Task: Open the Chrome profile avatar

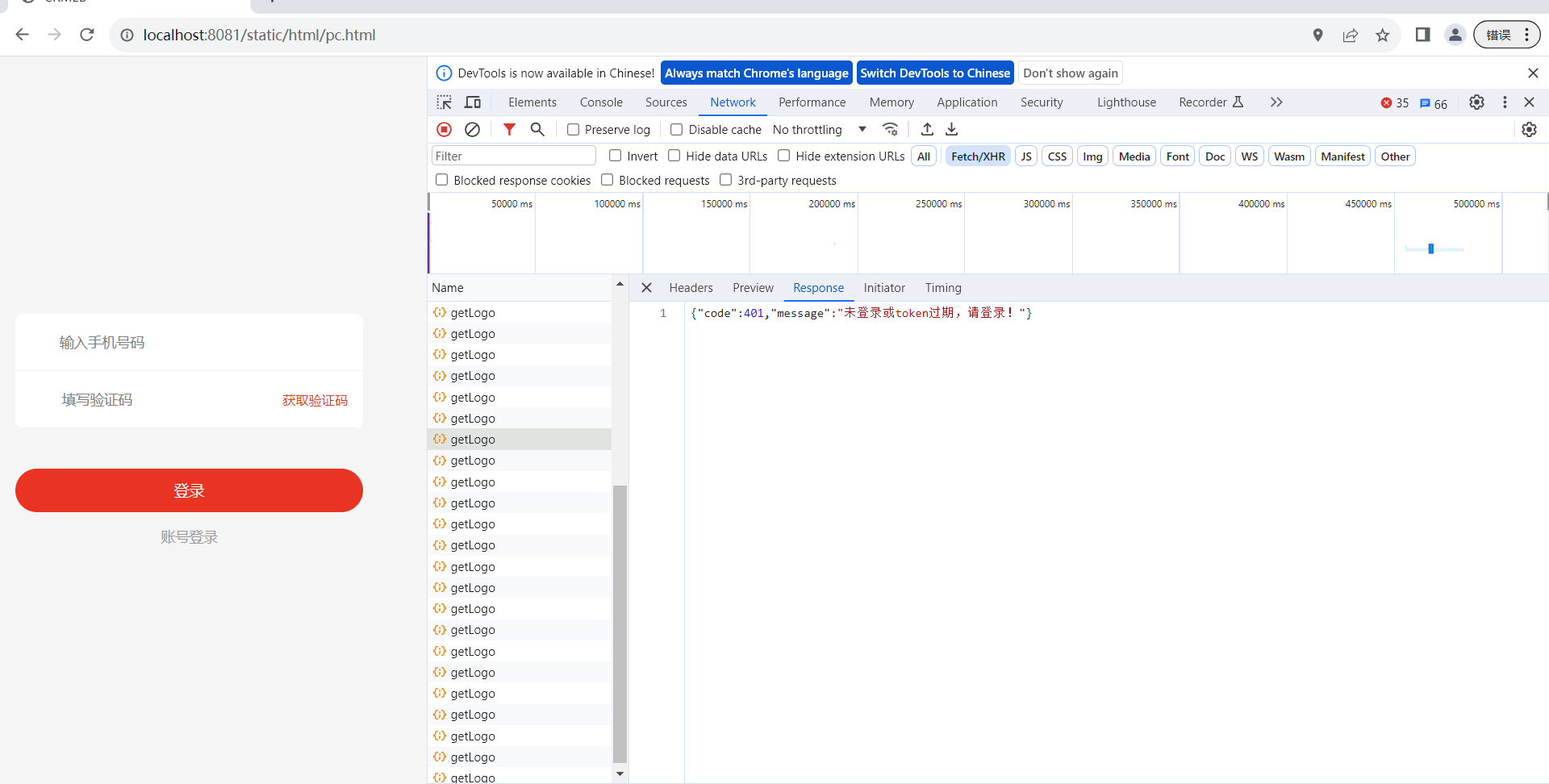Action: click(1455, 35)
